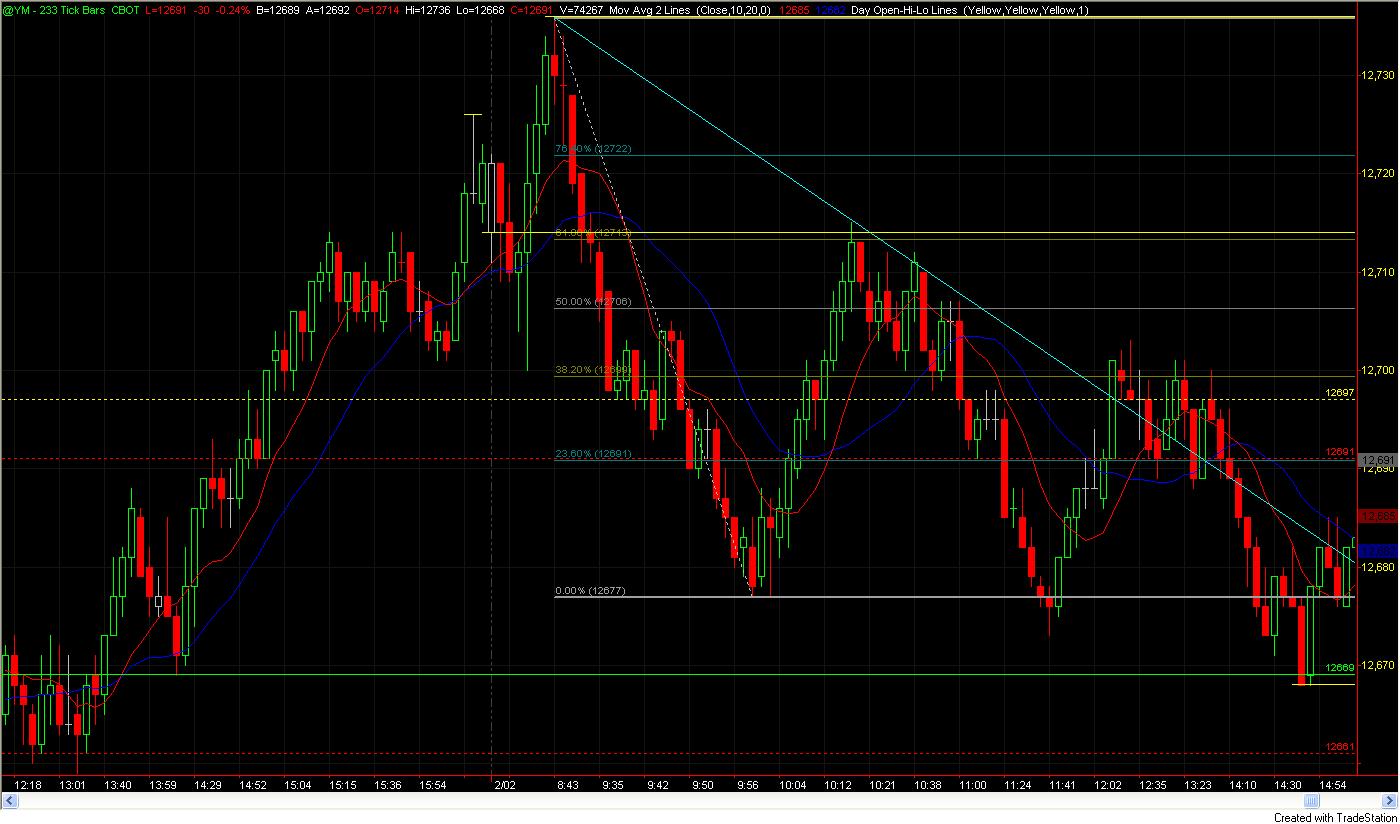Click the 10:21 time axis label
The height and width of the screenshot is (824, 1400).
884,785
